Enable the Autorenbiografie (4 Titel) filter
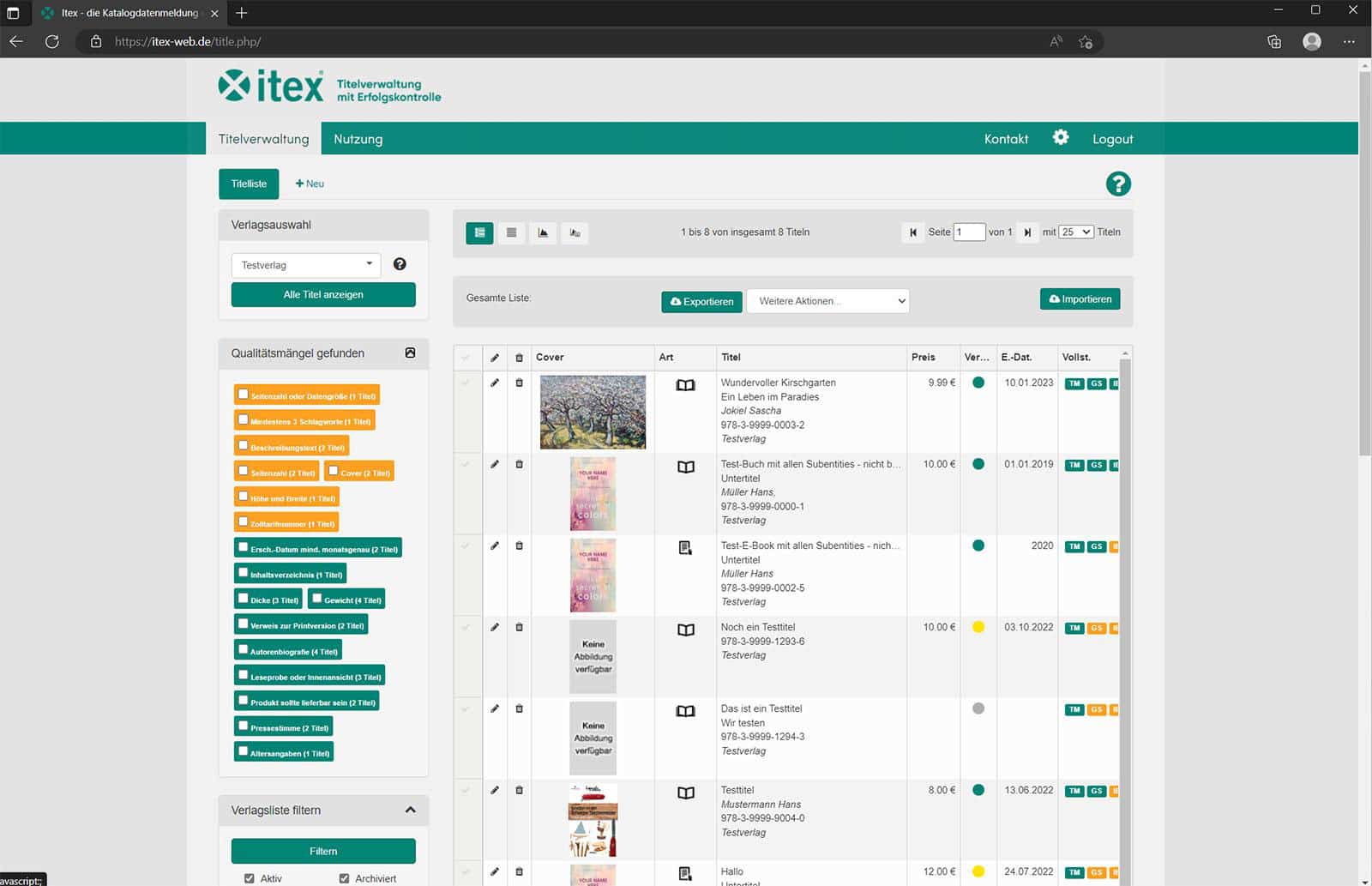The image size is (1372, 886). pos(243,649)
